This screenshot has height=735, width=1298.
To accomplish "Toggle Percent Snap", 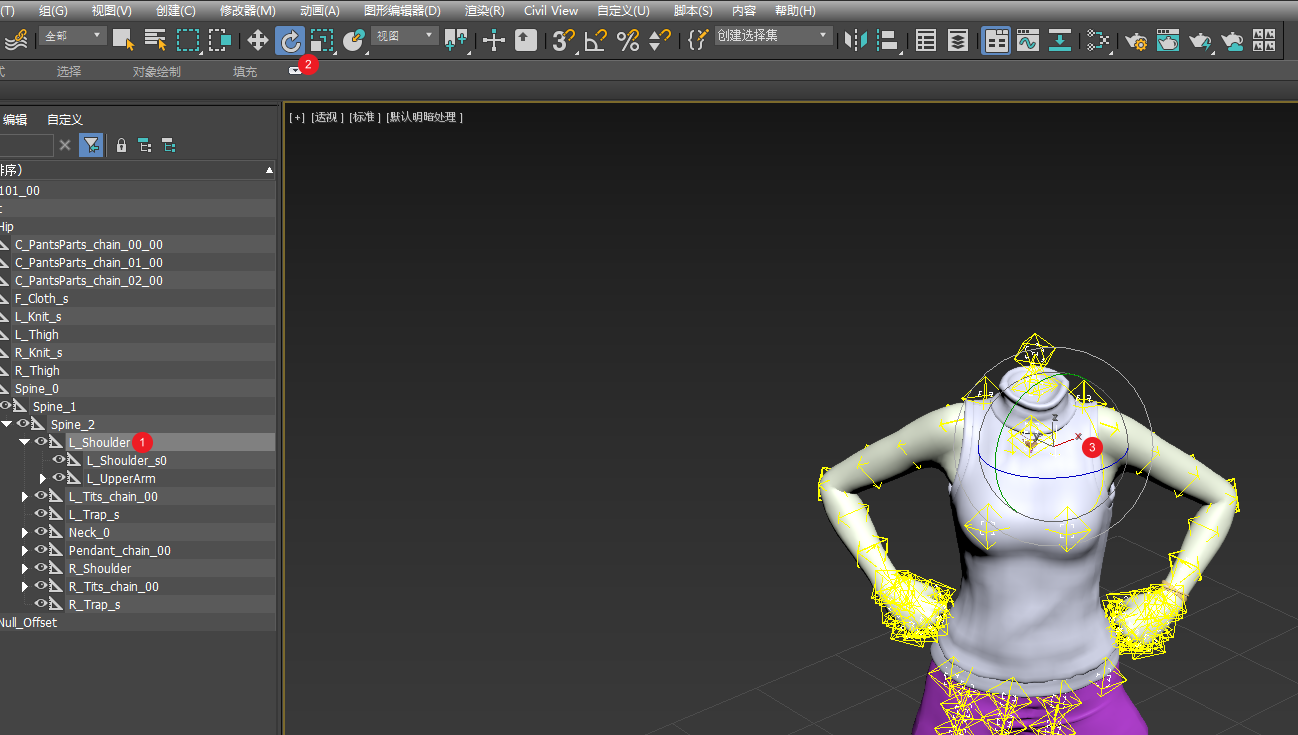I will coord(628,40).
